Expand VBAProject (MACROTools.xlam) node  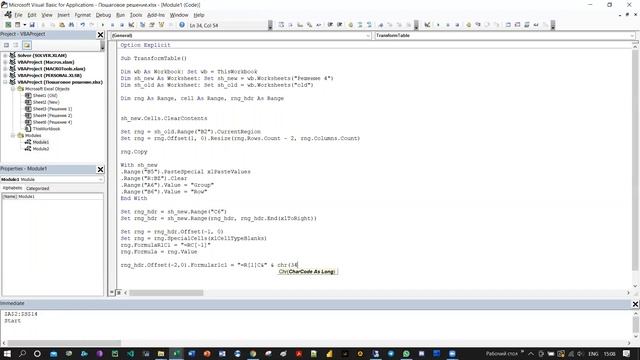pos(5,69)
